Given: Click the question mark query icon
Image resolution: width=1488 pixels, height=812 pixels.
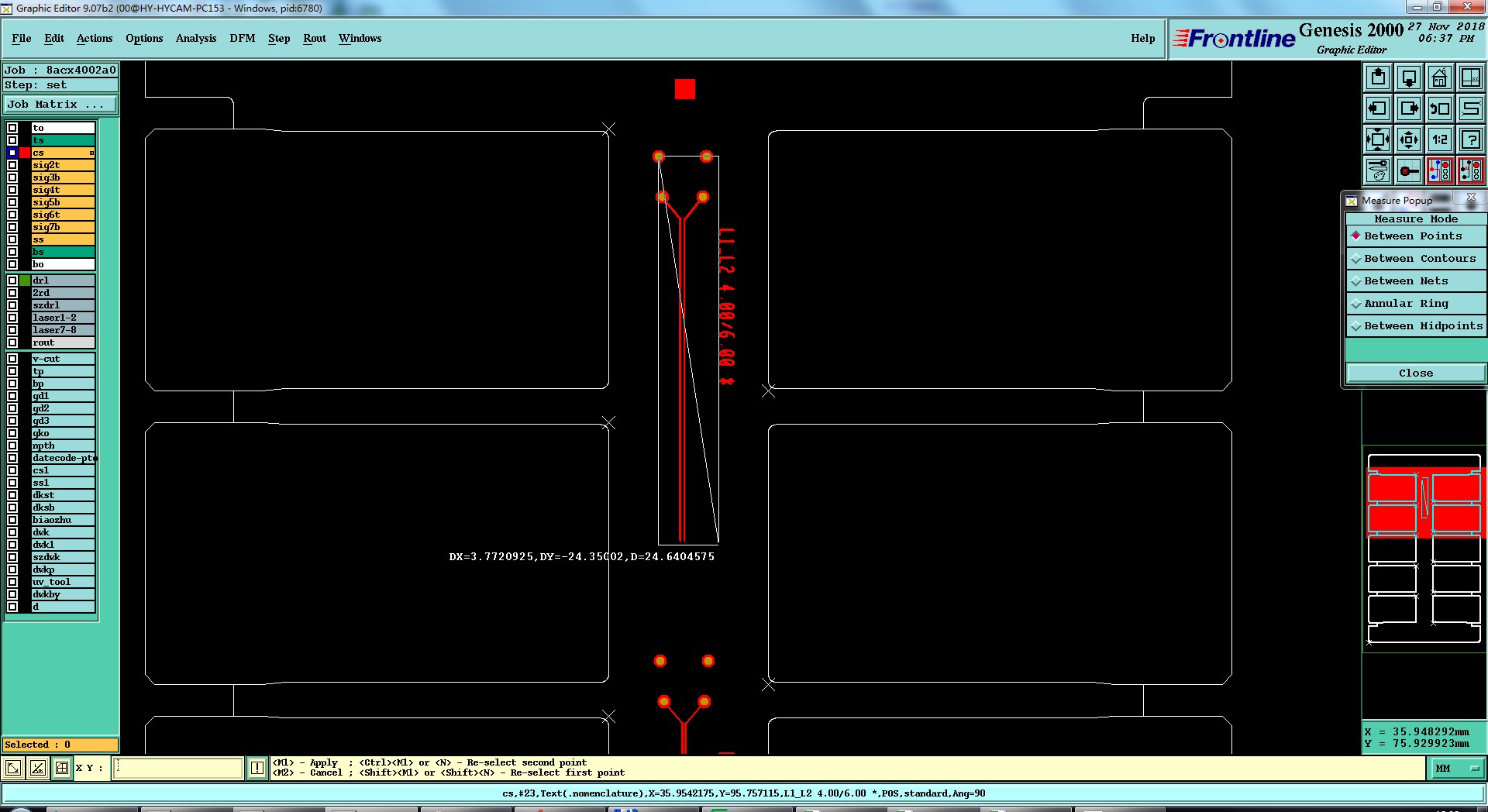Looking at the screenshot, I should [1471, 139].
